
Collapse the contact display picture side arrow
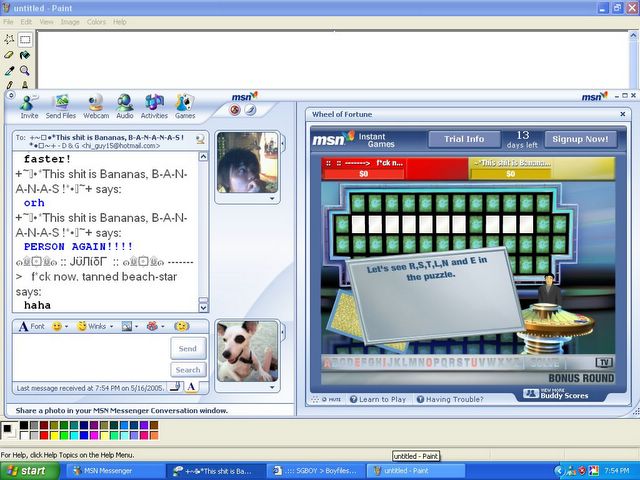pyautogui.click(x=283, y=143)
